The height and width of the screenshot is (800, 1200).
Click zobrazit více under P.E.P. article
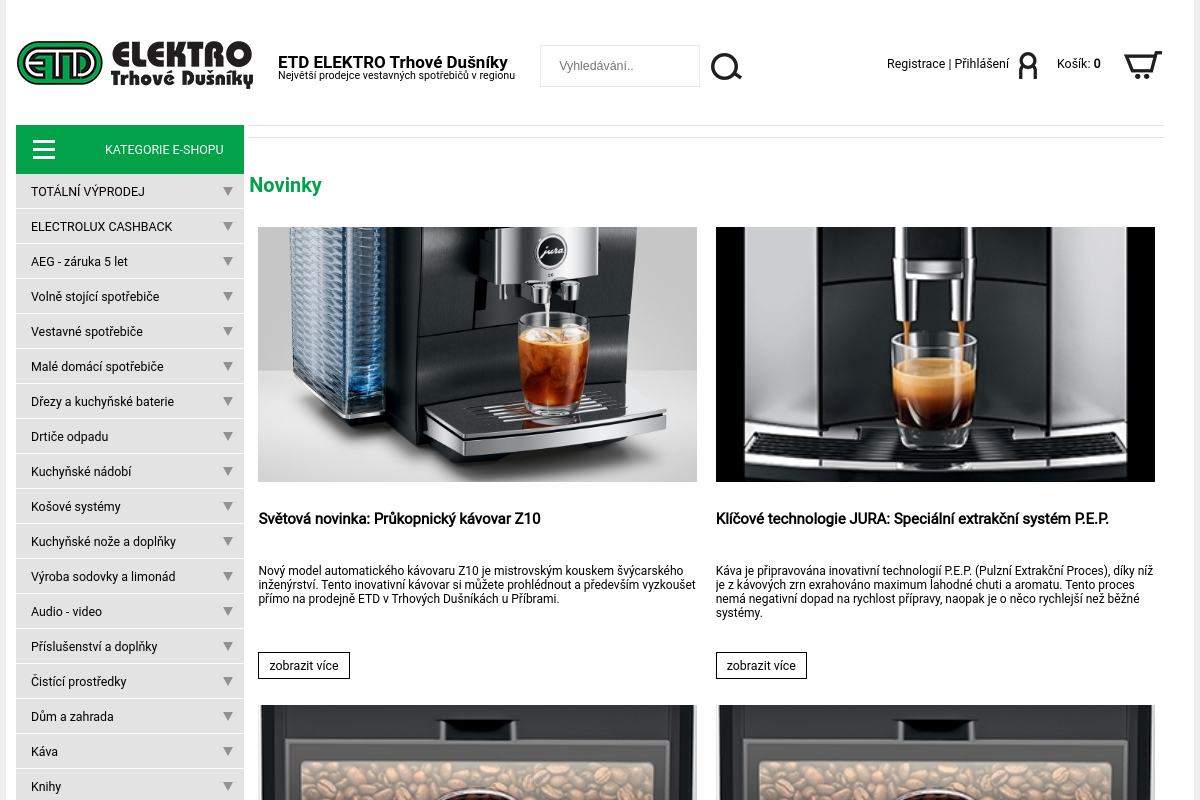pos(761,666)
